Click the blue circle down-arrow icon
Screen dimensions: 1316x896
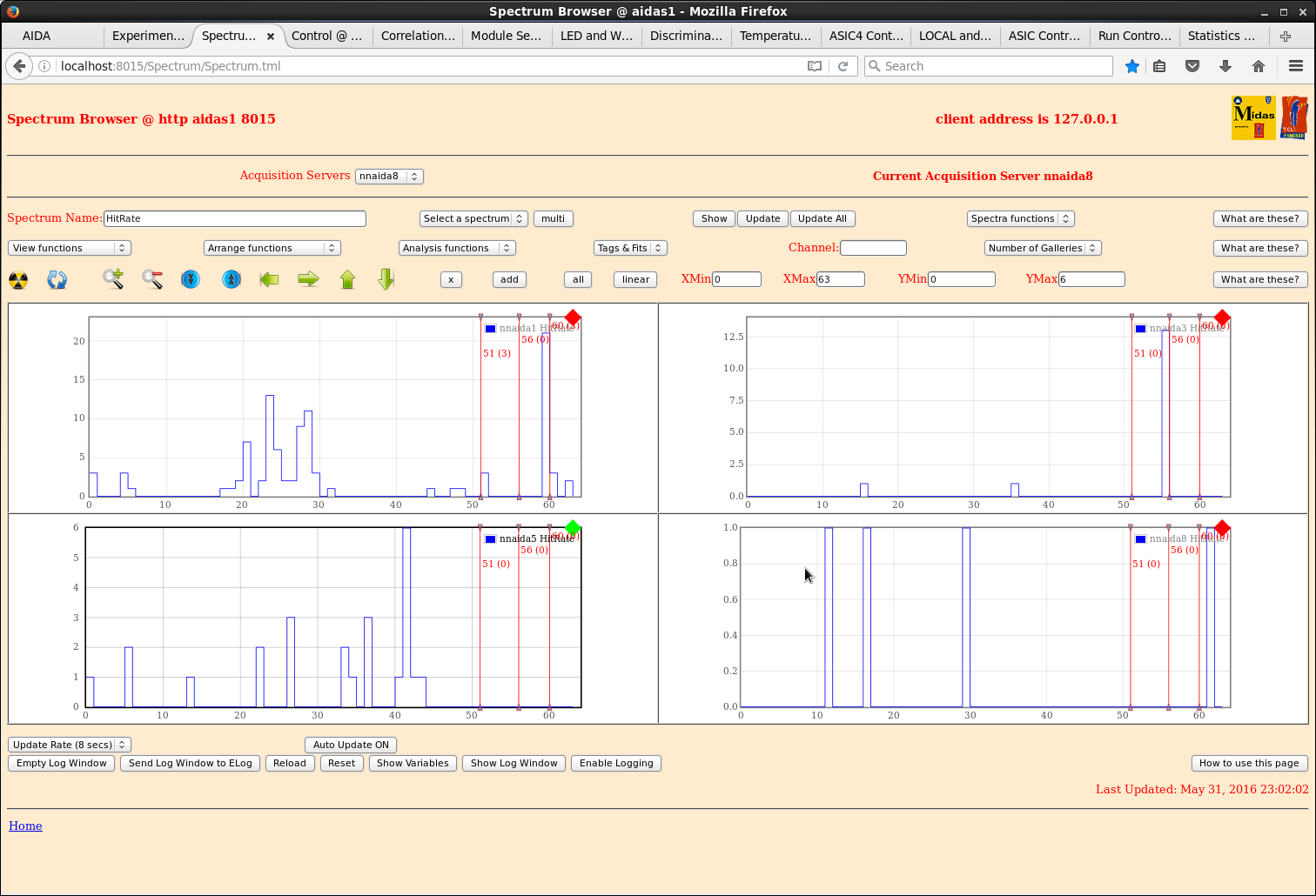tap(191, 279)
